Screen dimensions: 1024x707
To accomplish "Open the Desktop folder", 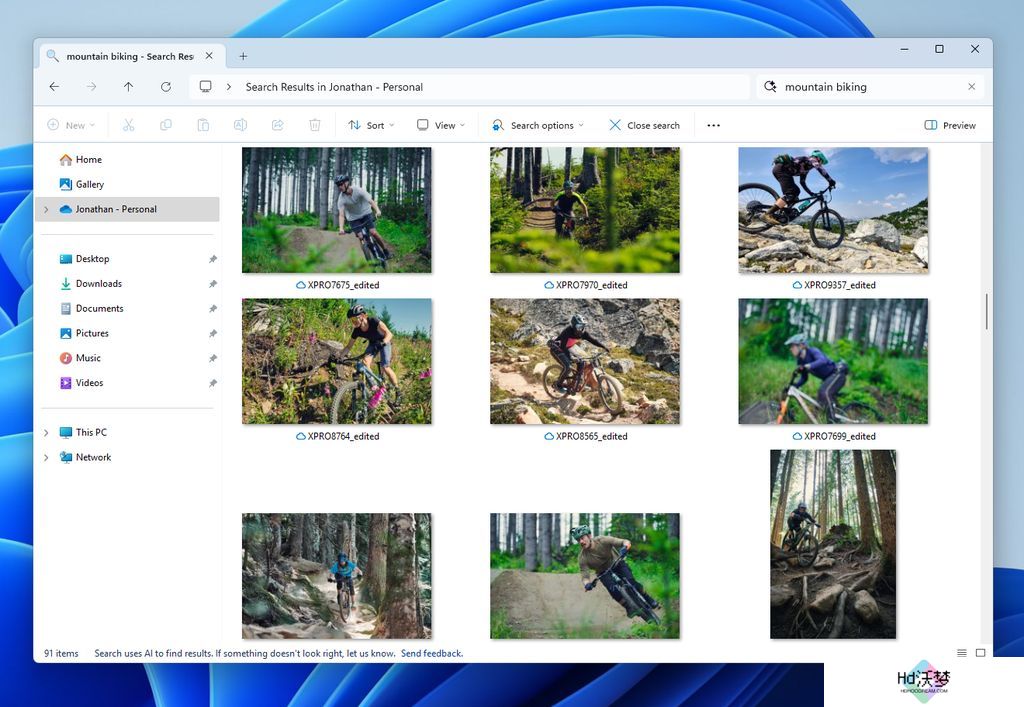I will pyautogui.click(x=93, y=259).
